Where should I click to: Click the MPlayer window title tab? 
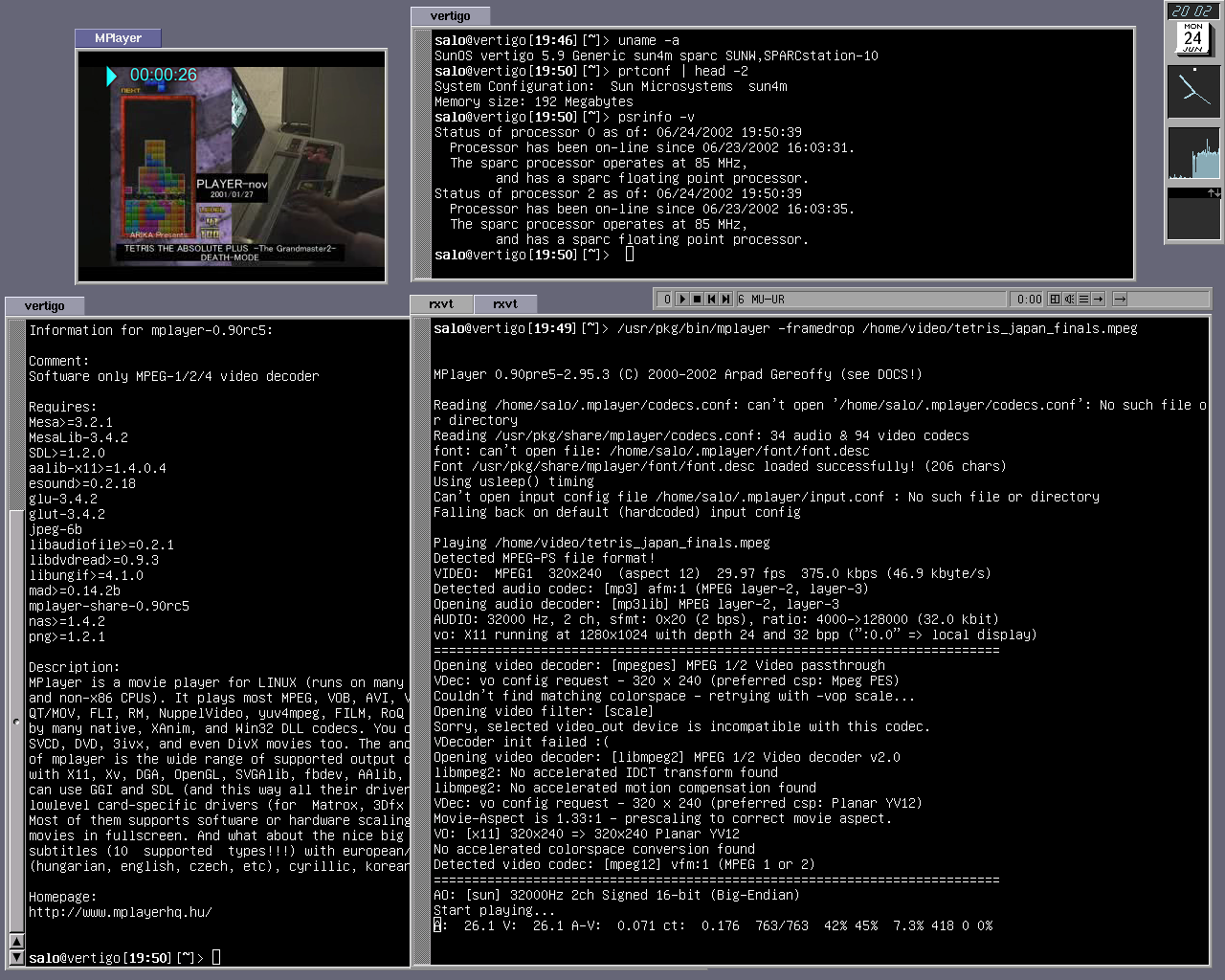coord(118,38)
